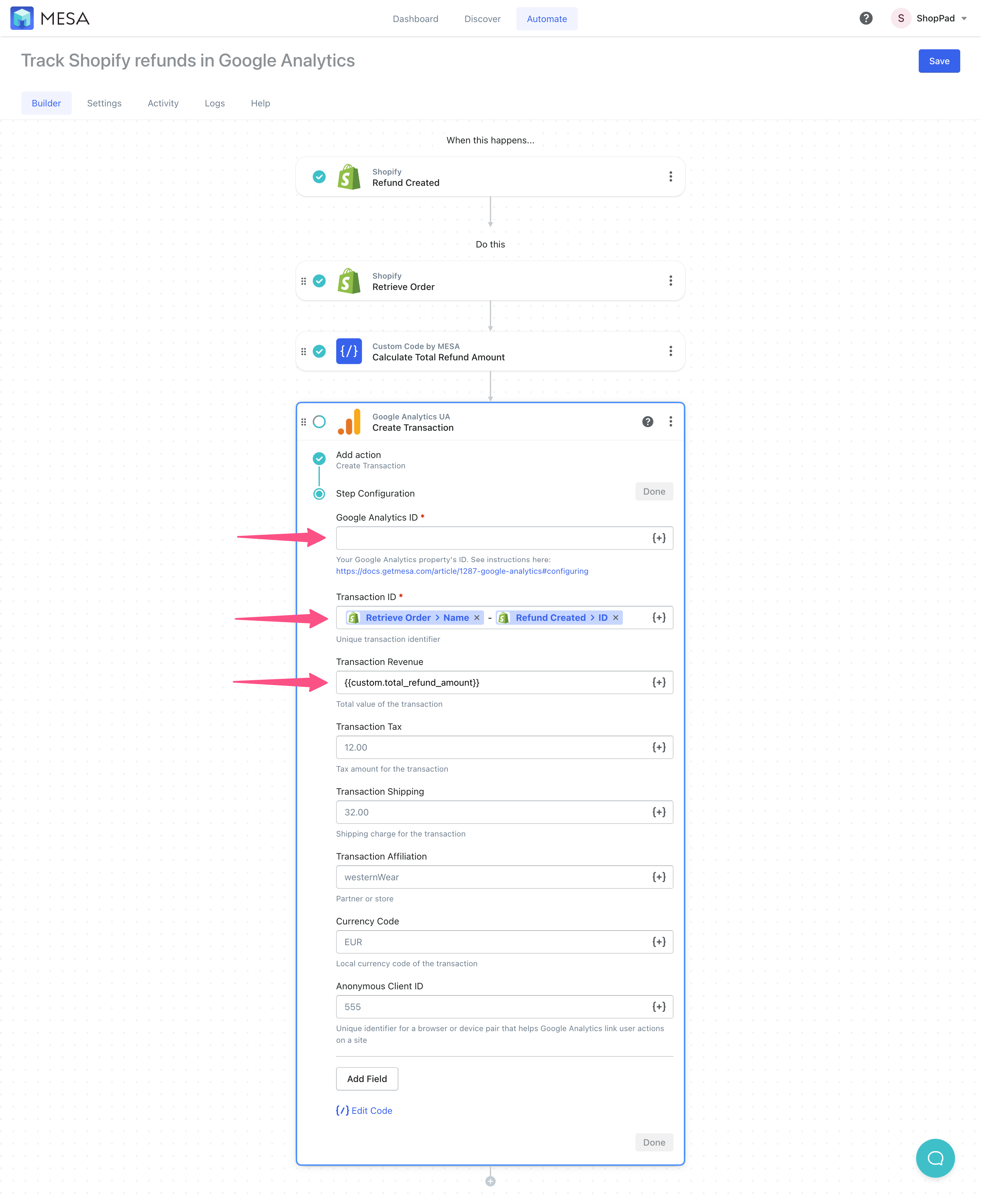Open the Edit Code link
The image size is (981, 1204).
click(364, 1110)
